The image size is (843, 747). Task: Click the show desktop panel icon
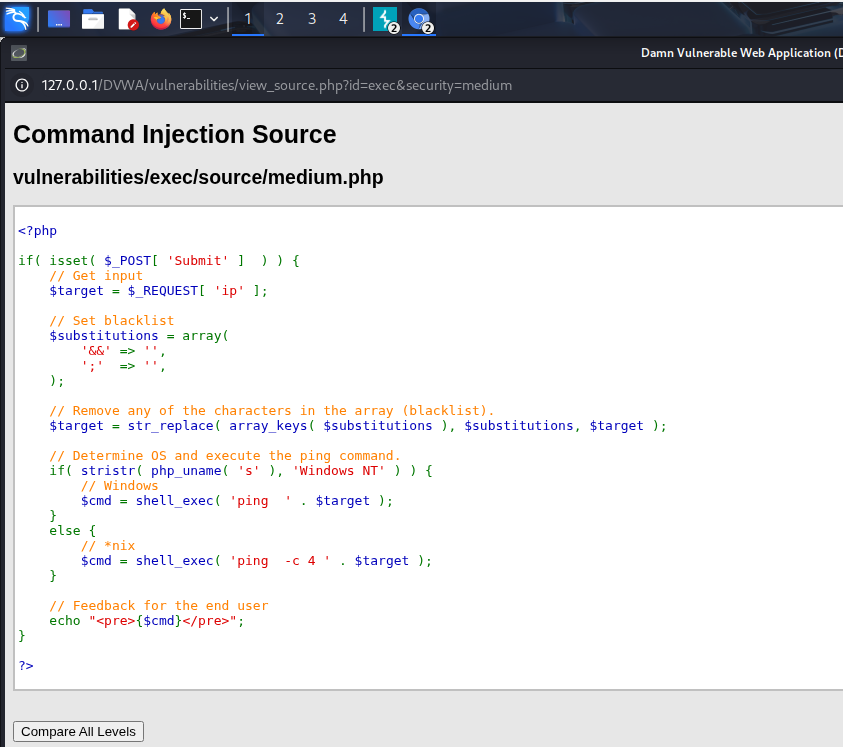(59, 19)
